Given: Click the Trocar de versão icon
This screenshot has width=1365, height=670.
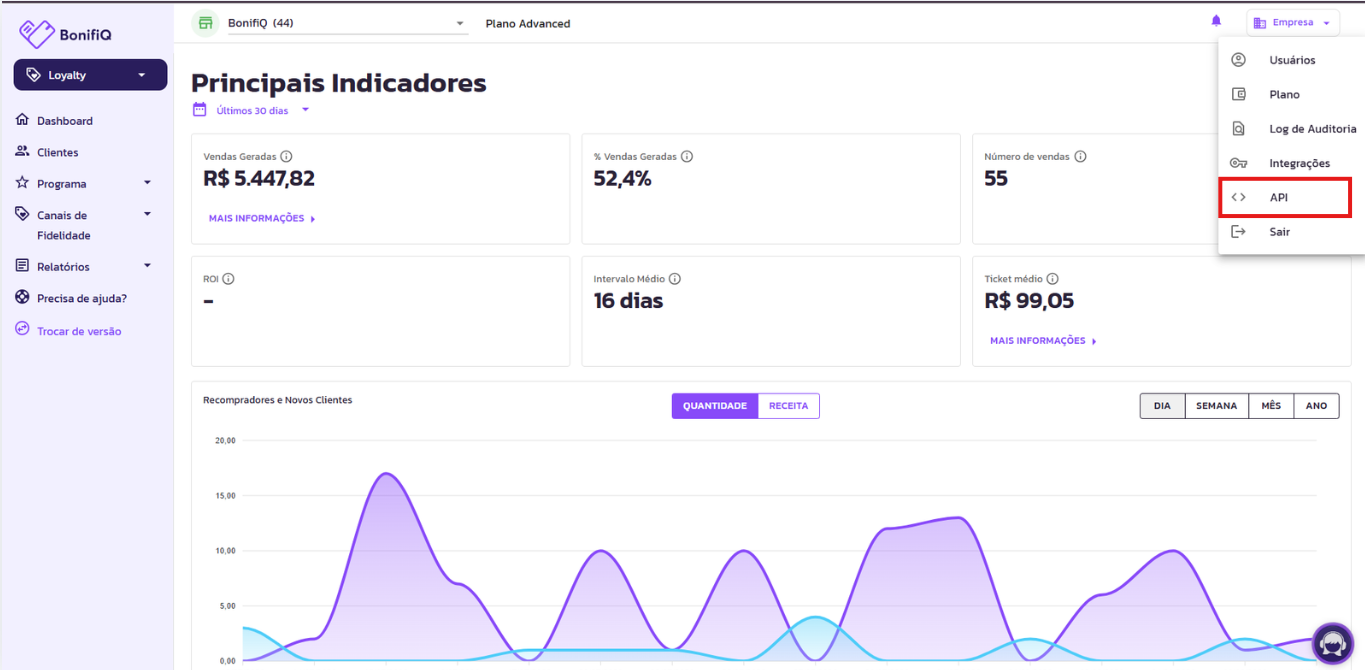Looking at the screenshot, I should coord(22,329).
